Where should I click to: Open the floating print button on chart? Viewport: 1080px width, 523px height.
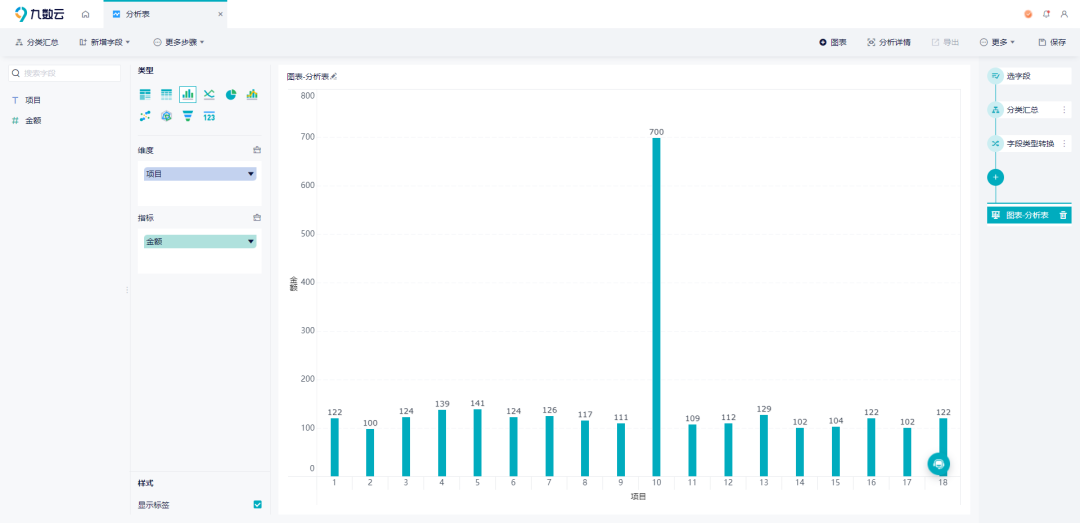[938, 463]
